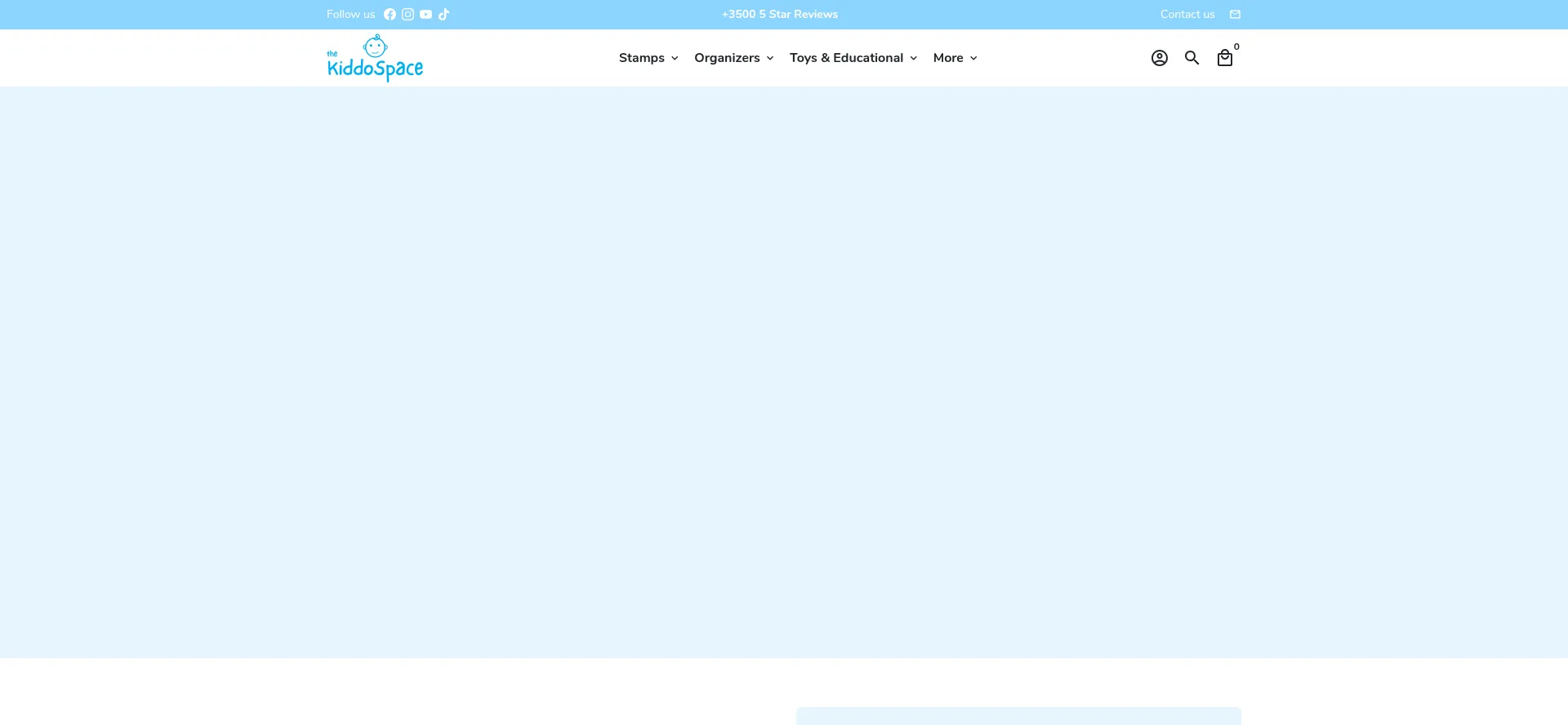Click the +3500 5 Star Reviews text
This screenshot has width=1568, height=725.
tap(779, 15)
